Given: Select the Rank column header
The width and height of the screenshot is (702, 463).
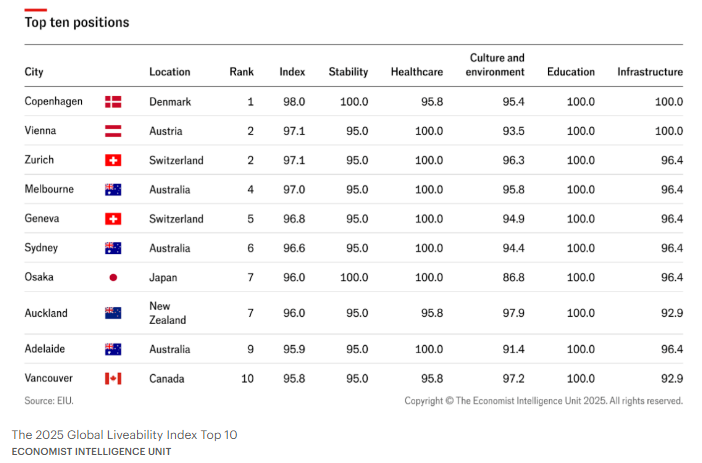Looking at the screenshot, I should 241,72.
